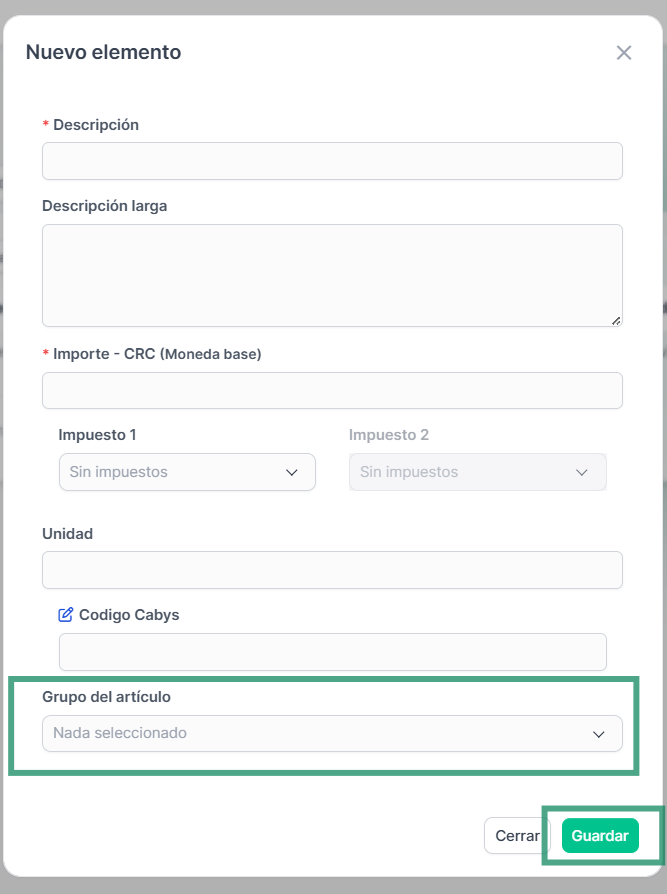This screenshot has height=894, width=667.
Task: Click the edit icon beside Codigo Cabys
Action: pyautogui.click(x=66, y=615)
